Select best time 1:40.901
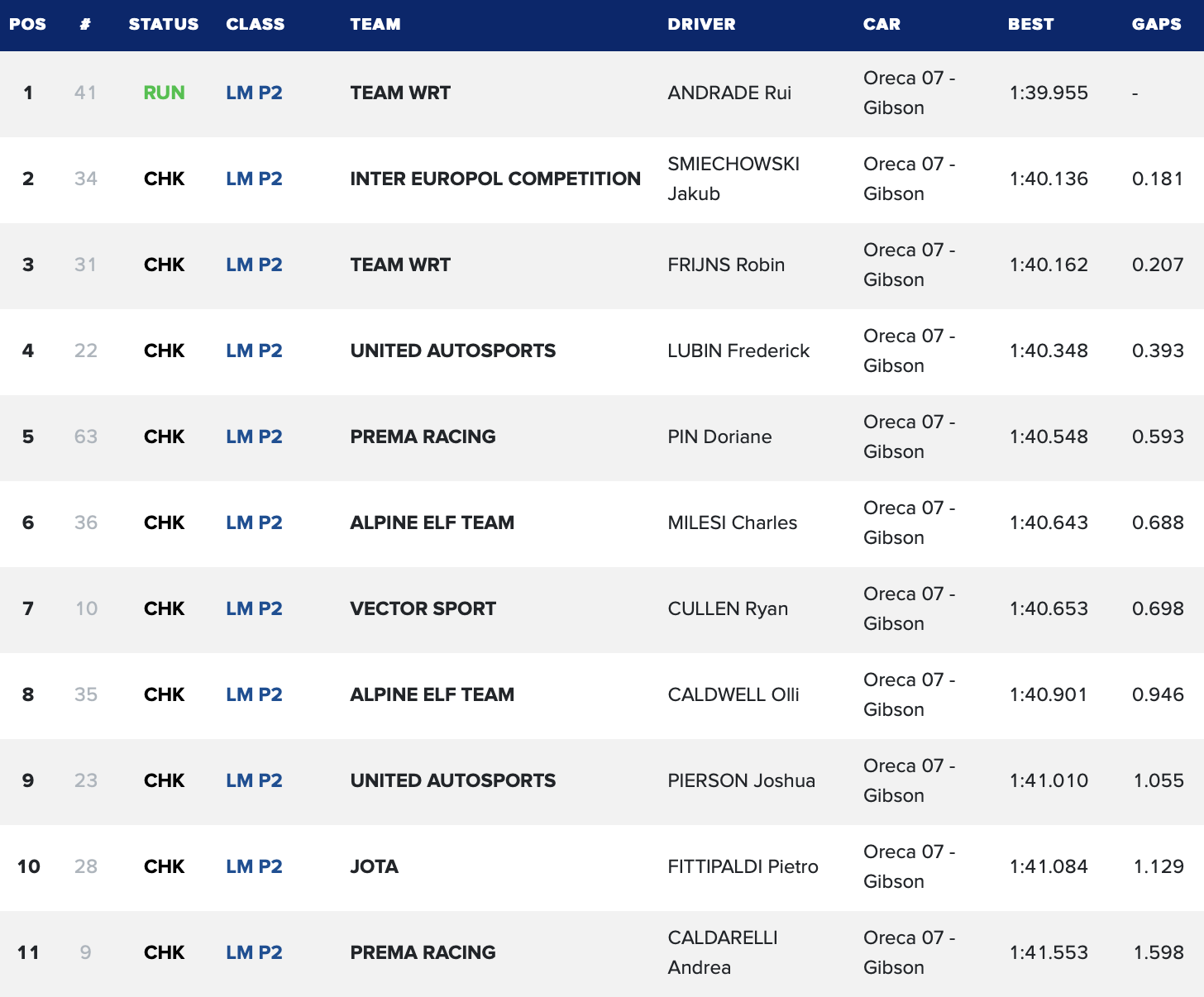The image size is (1204, 997). [x=1049, y=694]
